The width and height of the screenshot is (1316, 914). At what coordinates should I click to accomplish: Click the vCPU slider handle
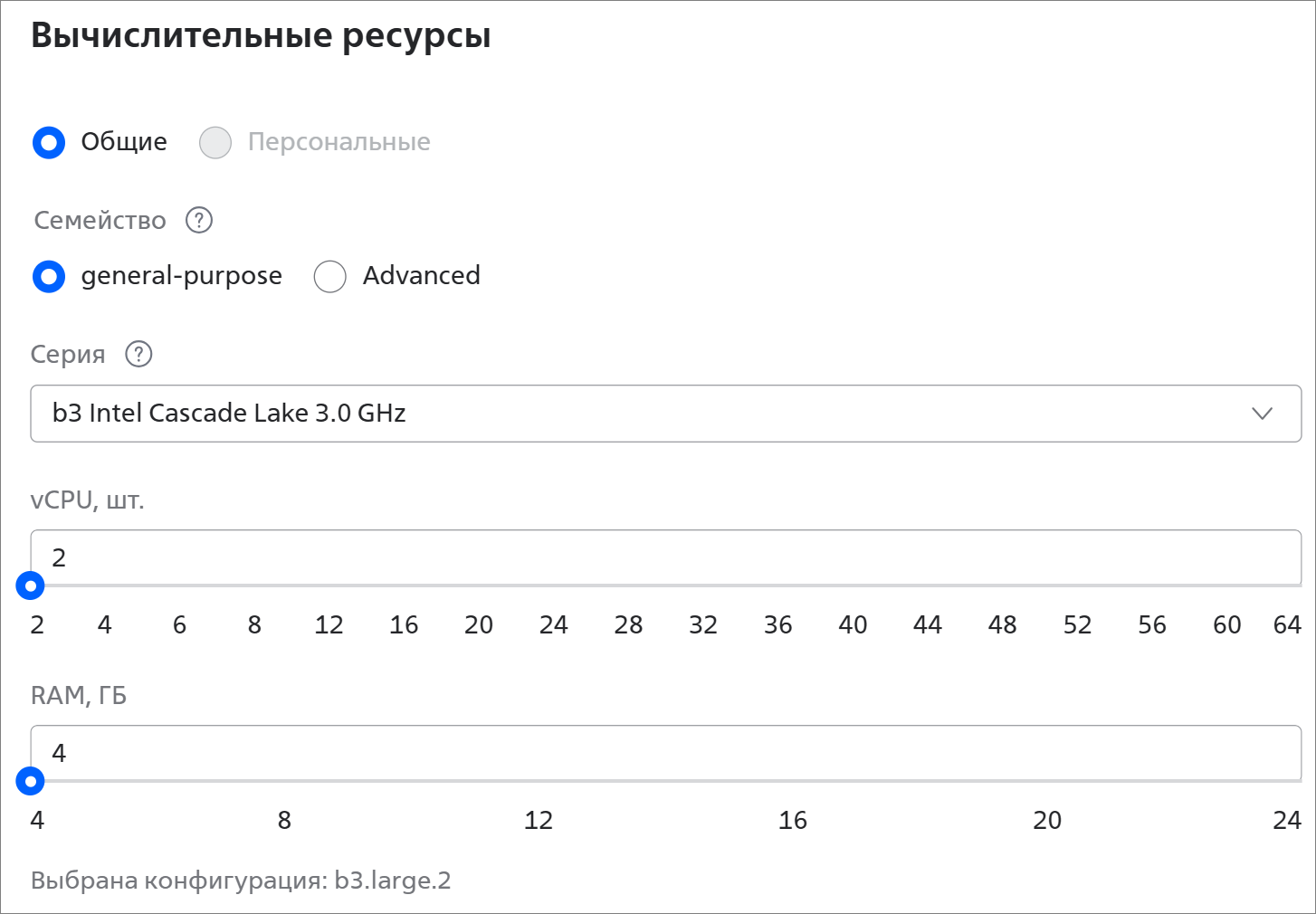[x=31, y=586]
